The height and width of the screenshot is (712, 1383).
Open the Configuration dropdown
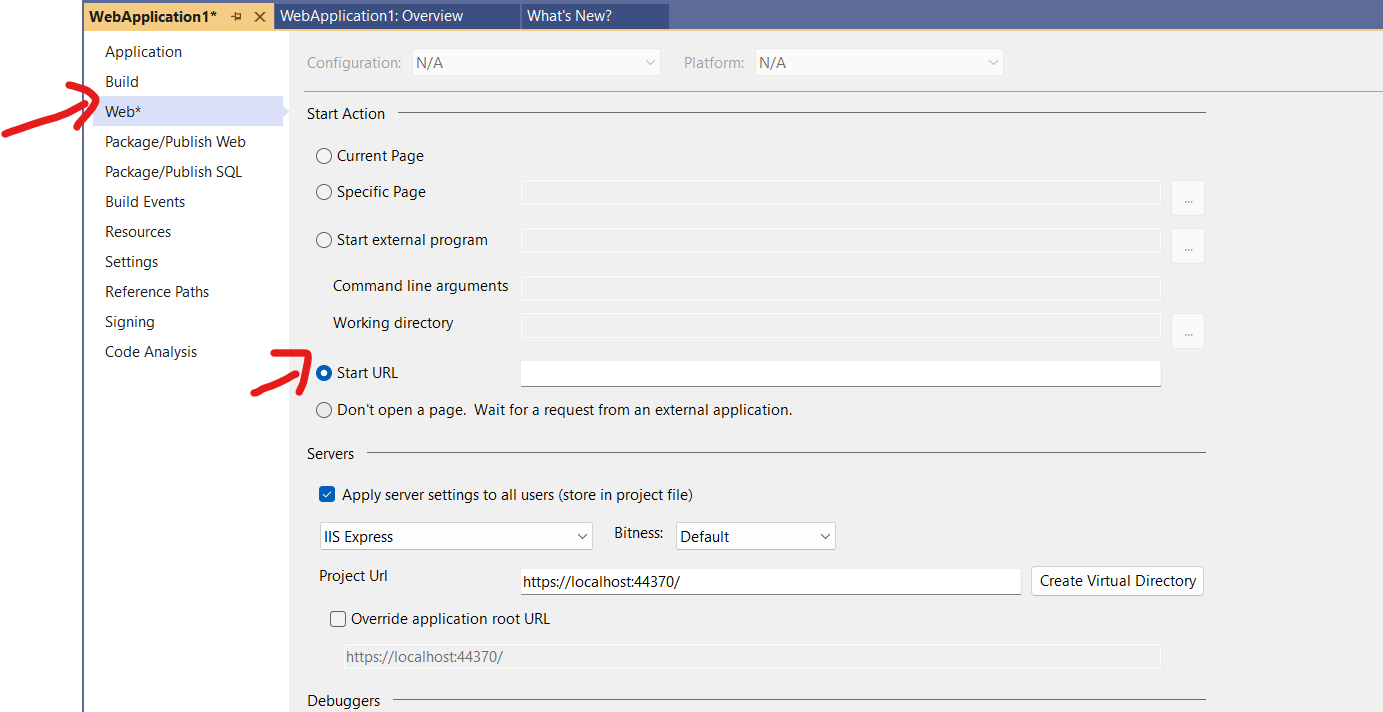click(x=537, y=63)
